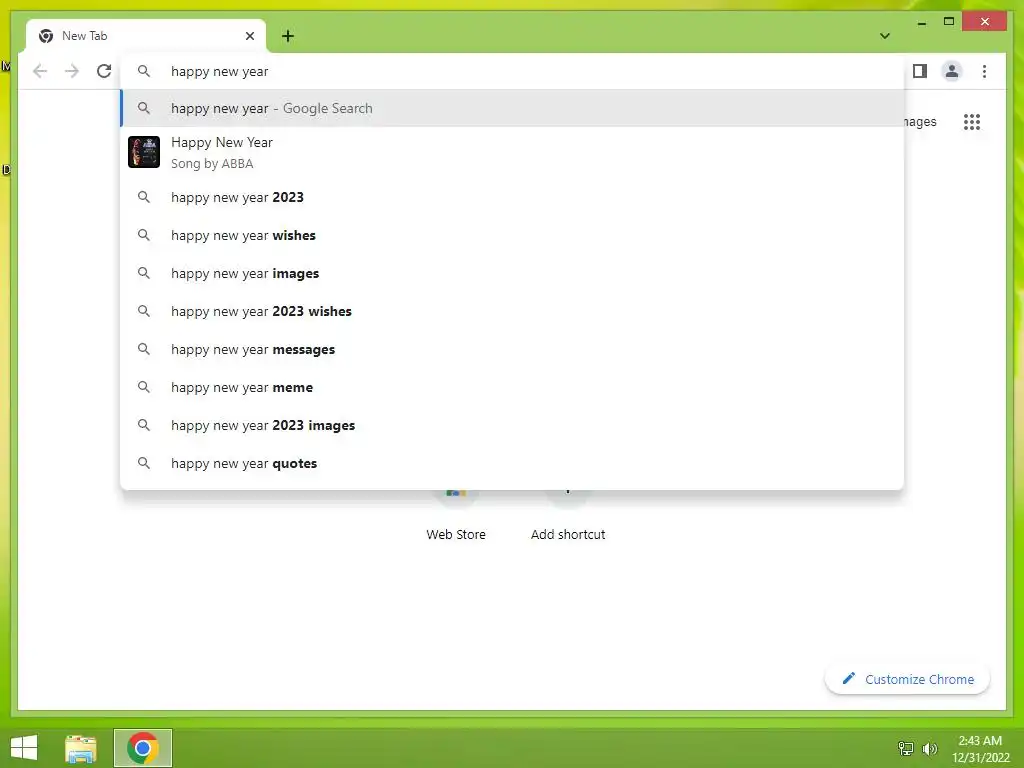Pick suggestion 'happy new year wishes'
Image resolution: width=1024 pixels, height=768 pixels.
click(x=513, y=235)
